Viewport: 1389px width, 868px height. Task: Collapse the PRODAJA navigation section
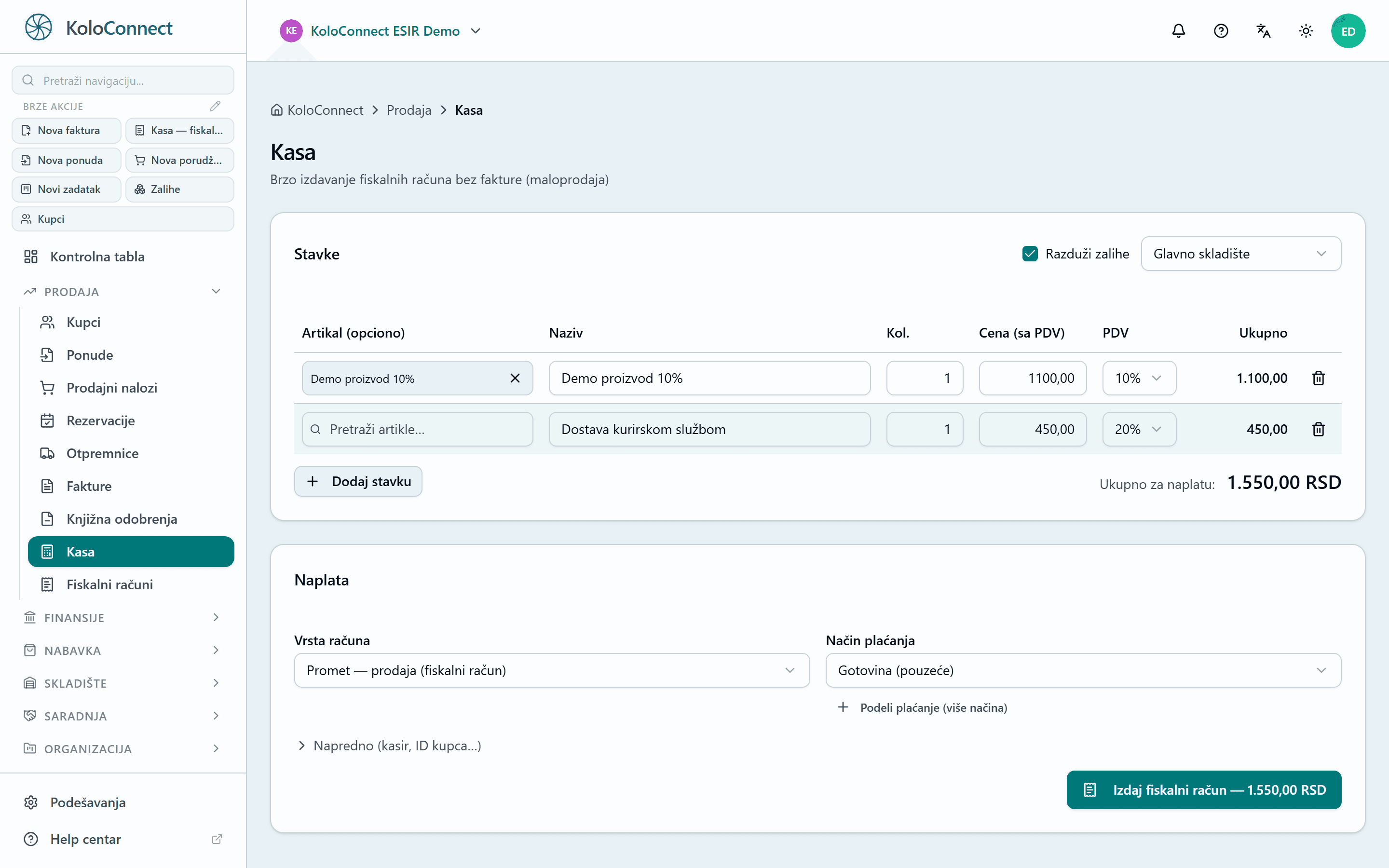point(123,292)
